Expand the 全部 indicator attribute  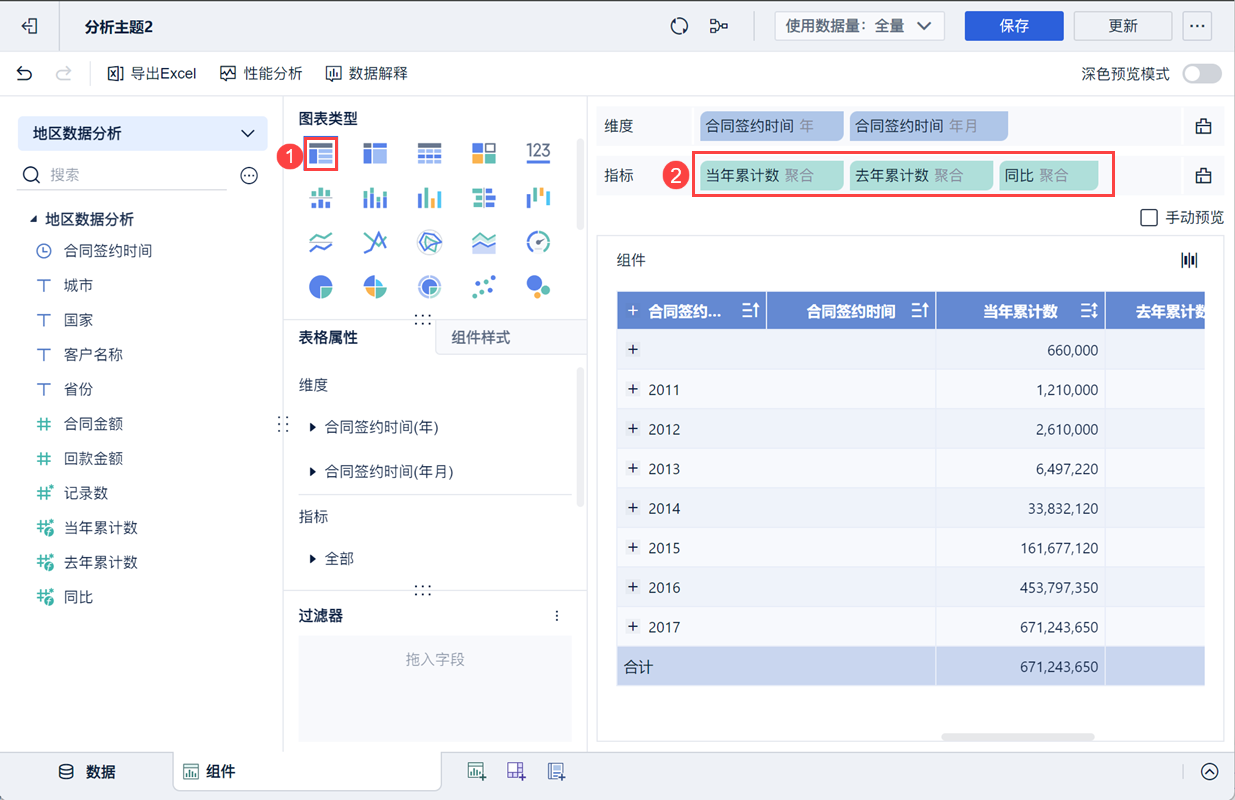[312, 558]
